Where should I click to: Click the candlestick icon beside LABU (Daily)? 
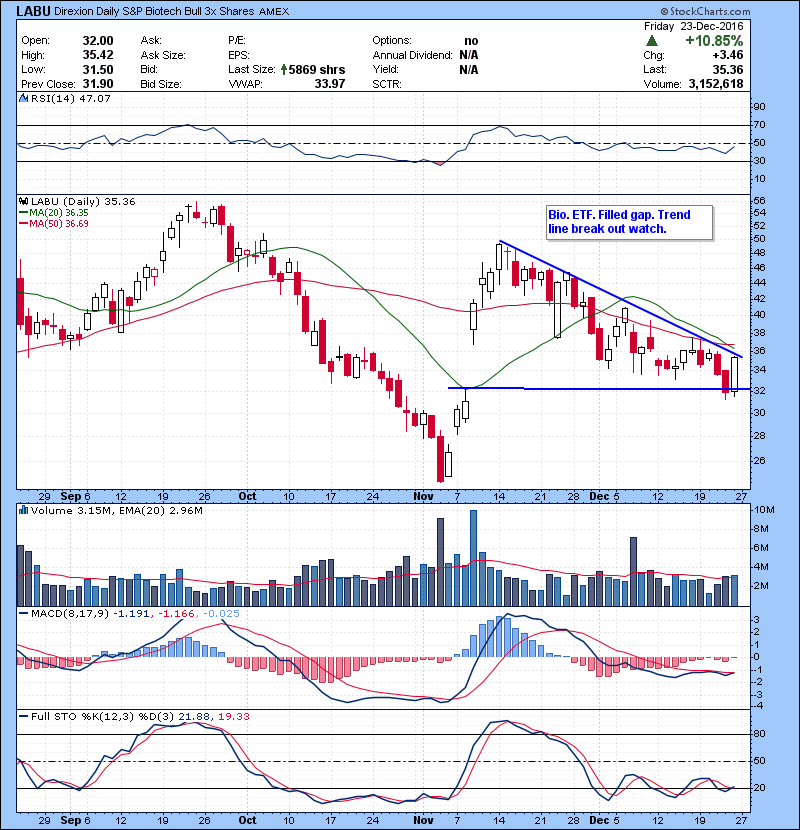point(23,202)
